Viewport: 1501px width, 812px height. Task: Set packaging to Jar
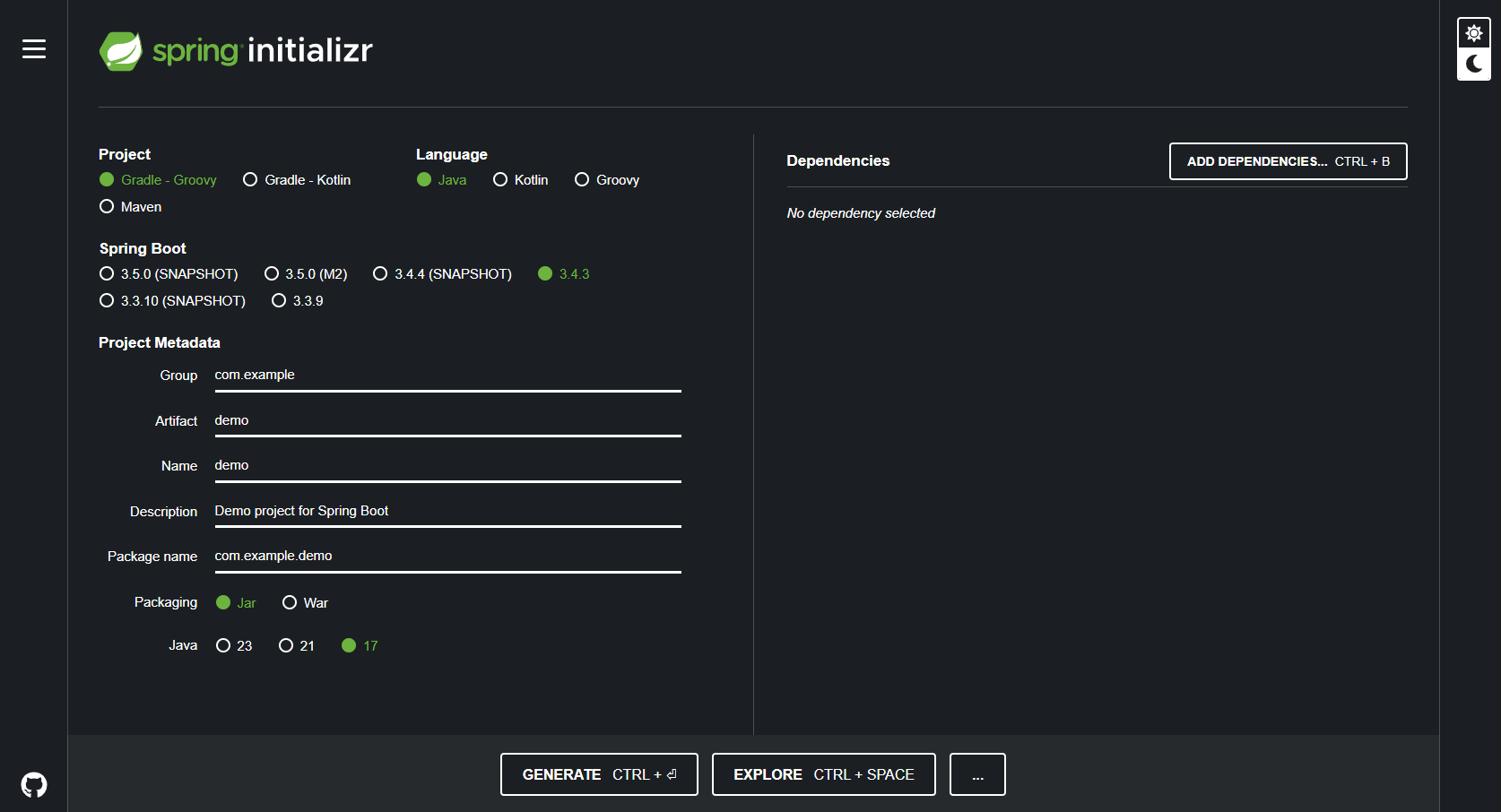pyautogui.click(x=237, y=602)
